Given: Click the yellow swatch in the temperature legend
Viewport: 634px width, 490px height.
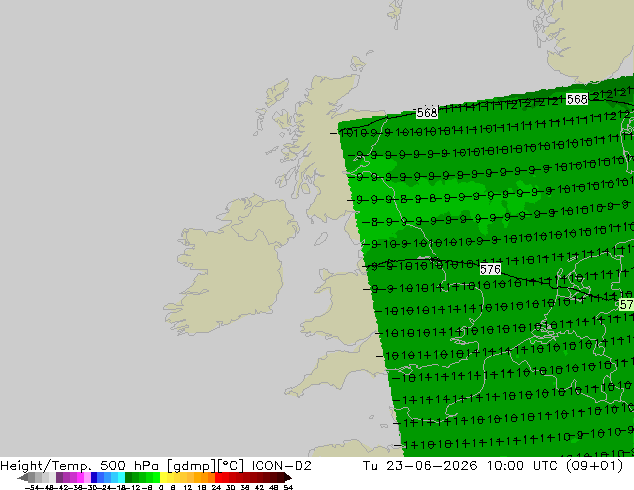Looking at the screenshot, I should 164,477.
